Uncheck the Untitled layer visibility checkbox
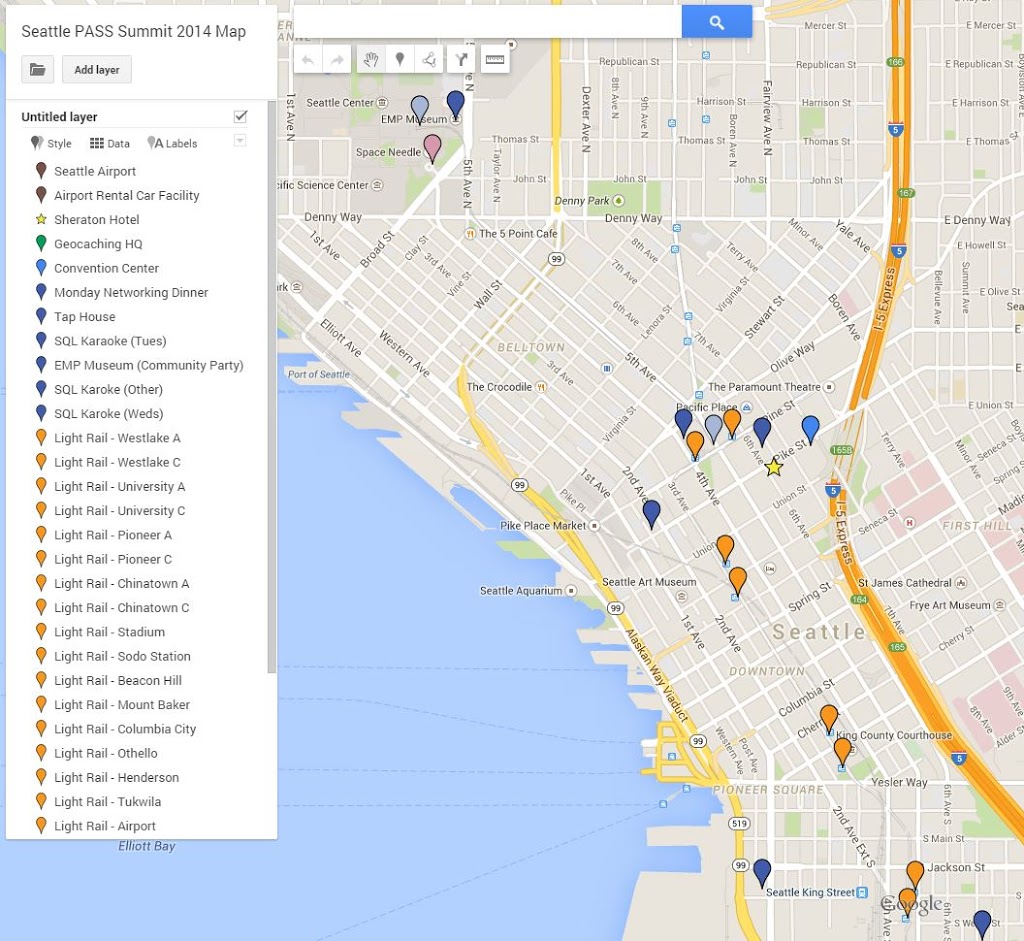The width and height of the screenshot is (1024, 941). 240,116
